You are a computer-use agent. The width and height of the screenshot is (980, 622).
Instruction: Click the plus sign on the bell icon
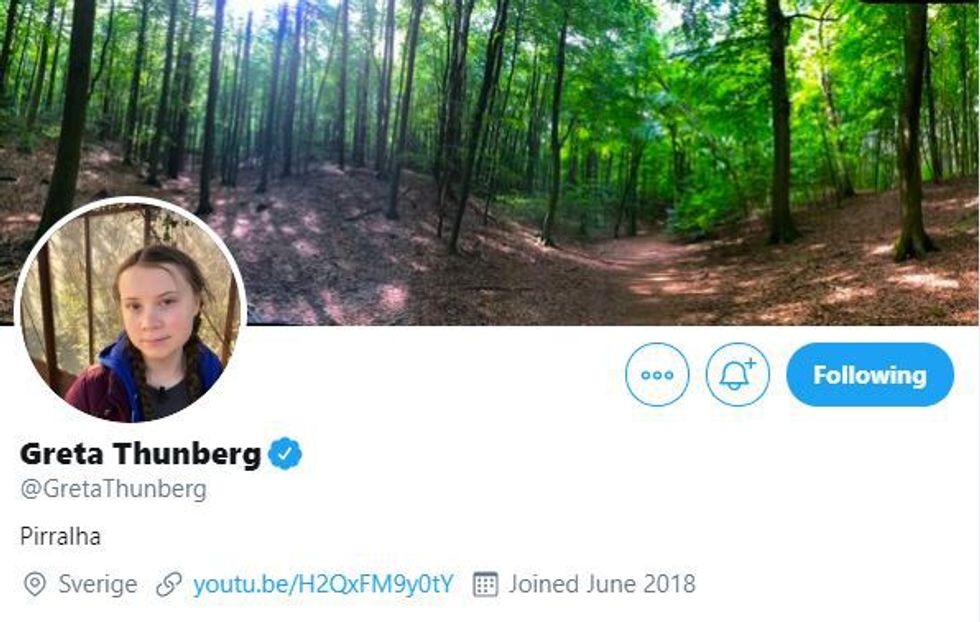pyautogui.click(x=751, y=364)
